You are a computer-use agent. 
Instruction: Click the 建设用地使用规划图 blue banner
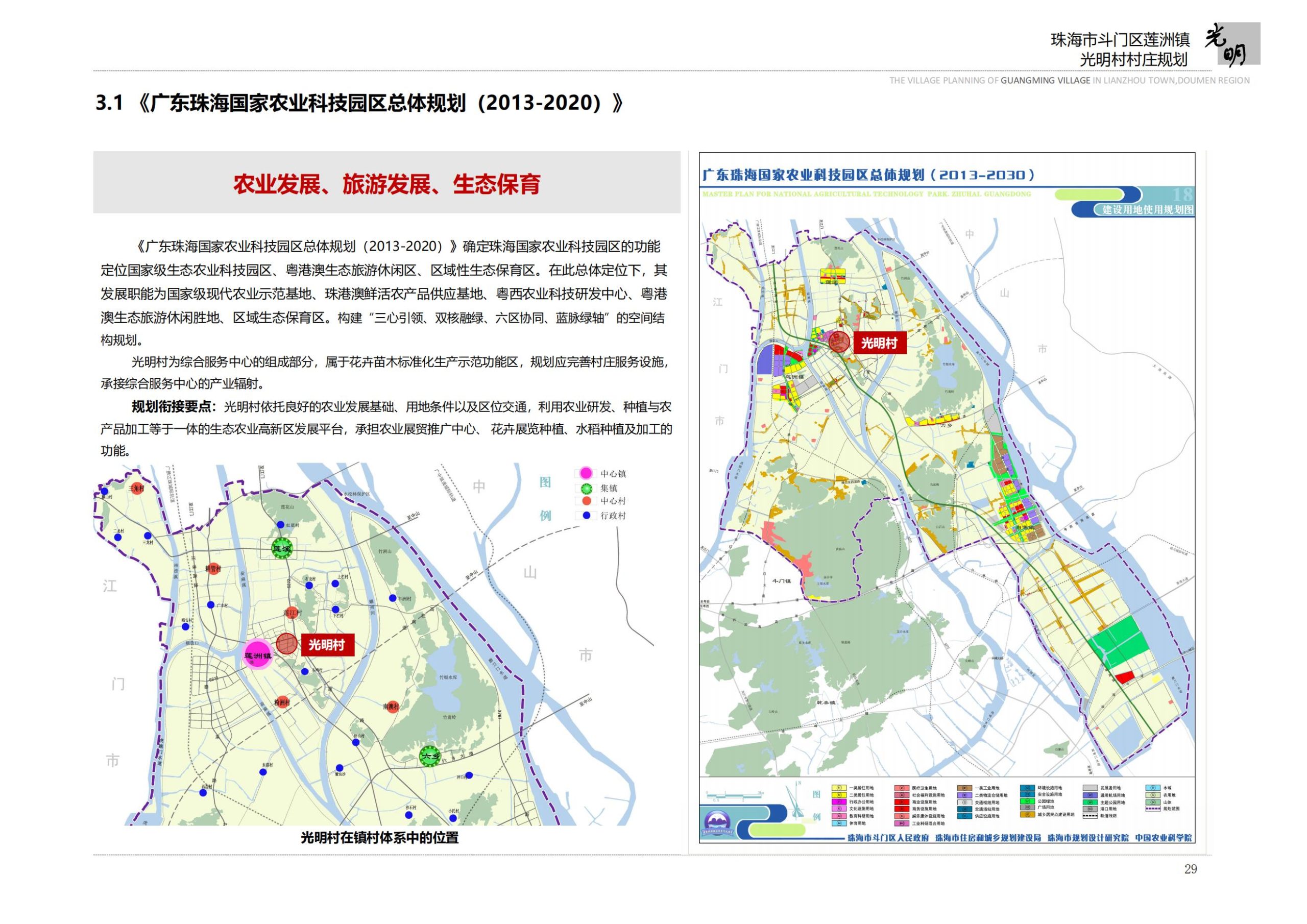[x=1133, y=209]
